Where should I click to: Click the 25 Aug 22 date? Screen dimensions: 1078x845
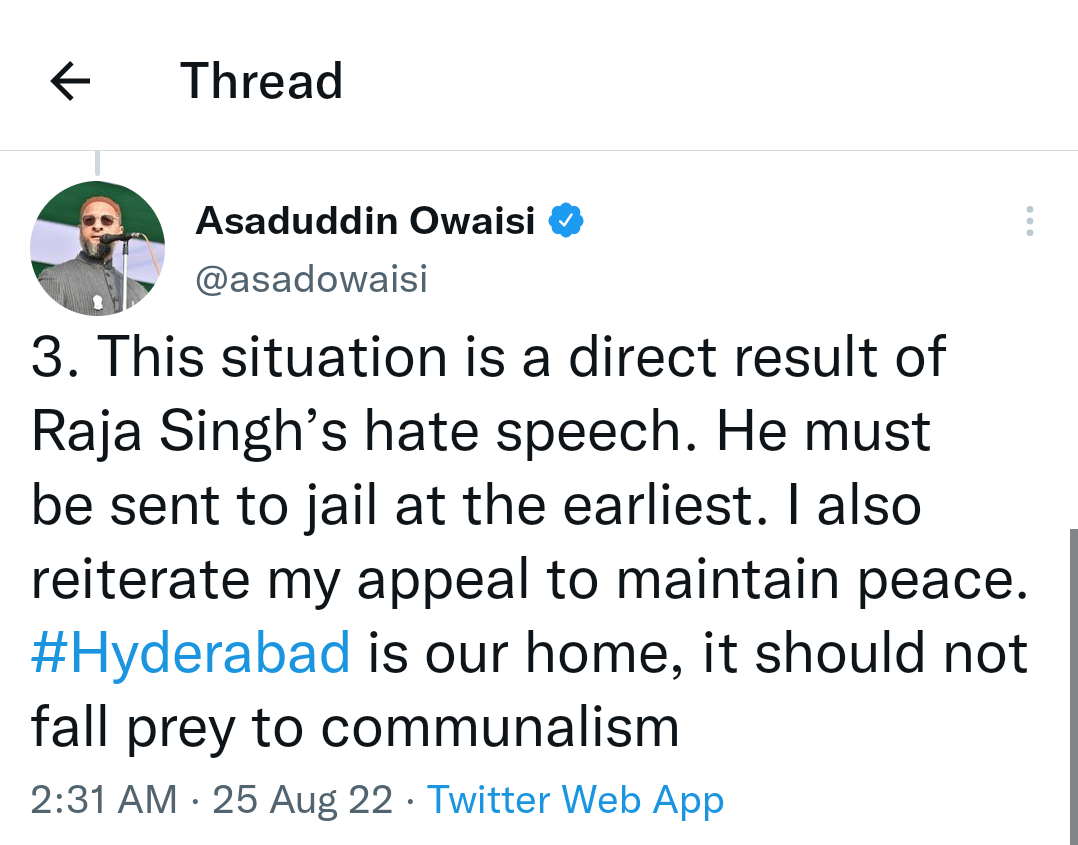tap(302, 800)
